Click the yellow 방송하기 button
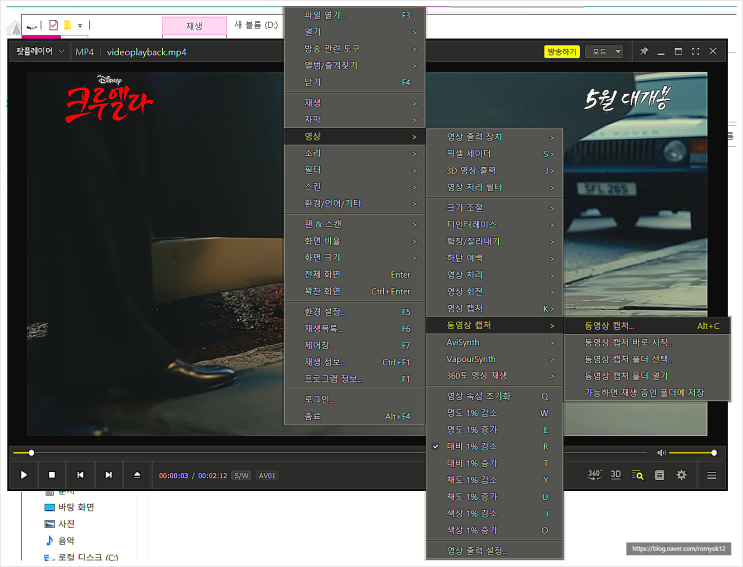 pyautogui.click(x=562, y=51)
